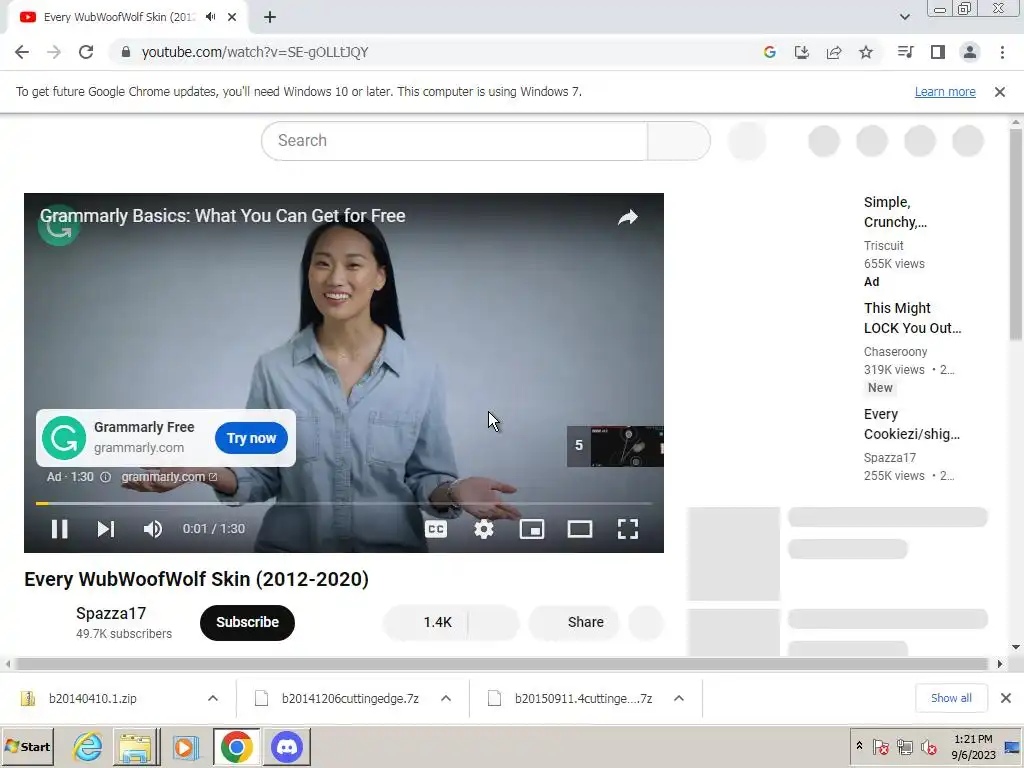The image size is (1024, 768).
Task: Select the Every WubWoofWolf Skin tab
Action: pos(119,17)
